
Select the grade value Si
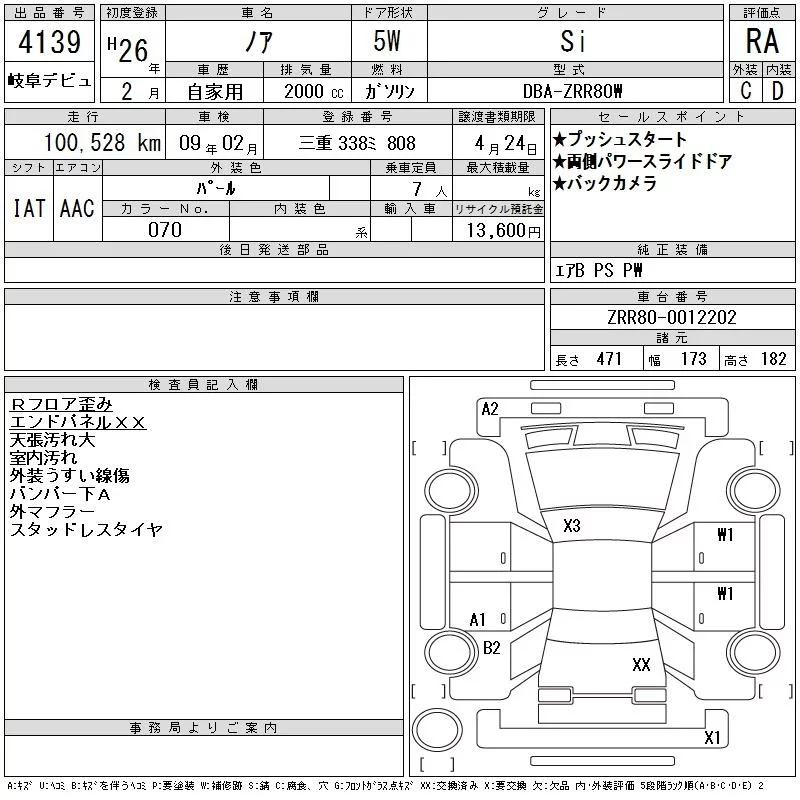(572, 41)
